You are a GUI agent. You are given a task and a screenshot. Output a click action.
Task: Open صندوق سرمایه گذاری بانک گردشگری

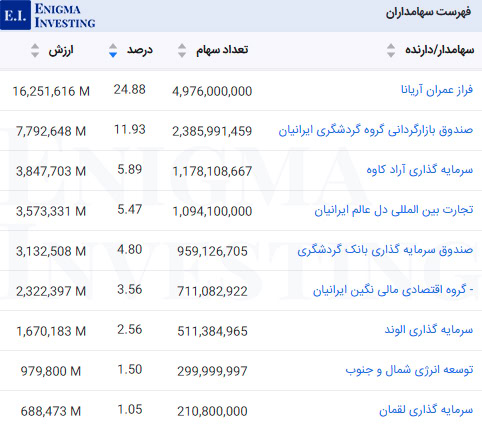click(385, 250)
